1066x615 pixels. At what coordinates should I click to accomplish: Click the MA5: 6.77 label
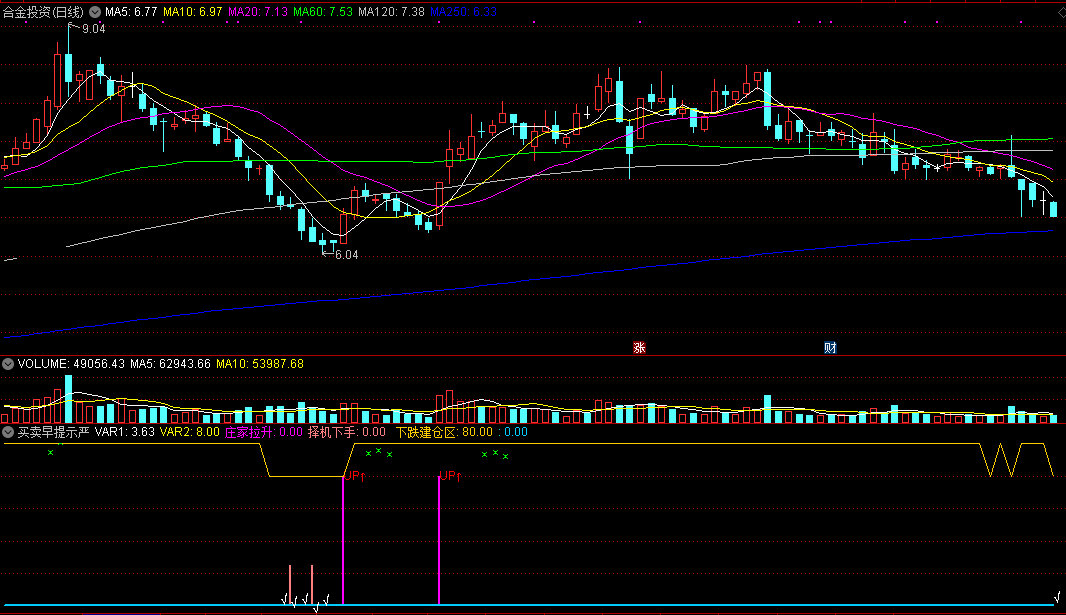tap(131, 12)
